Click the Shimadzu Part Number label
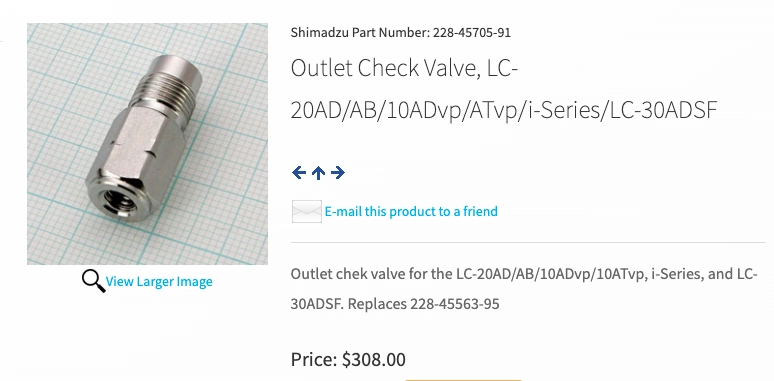 pos(360,33)
